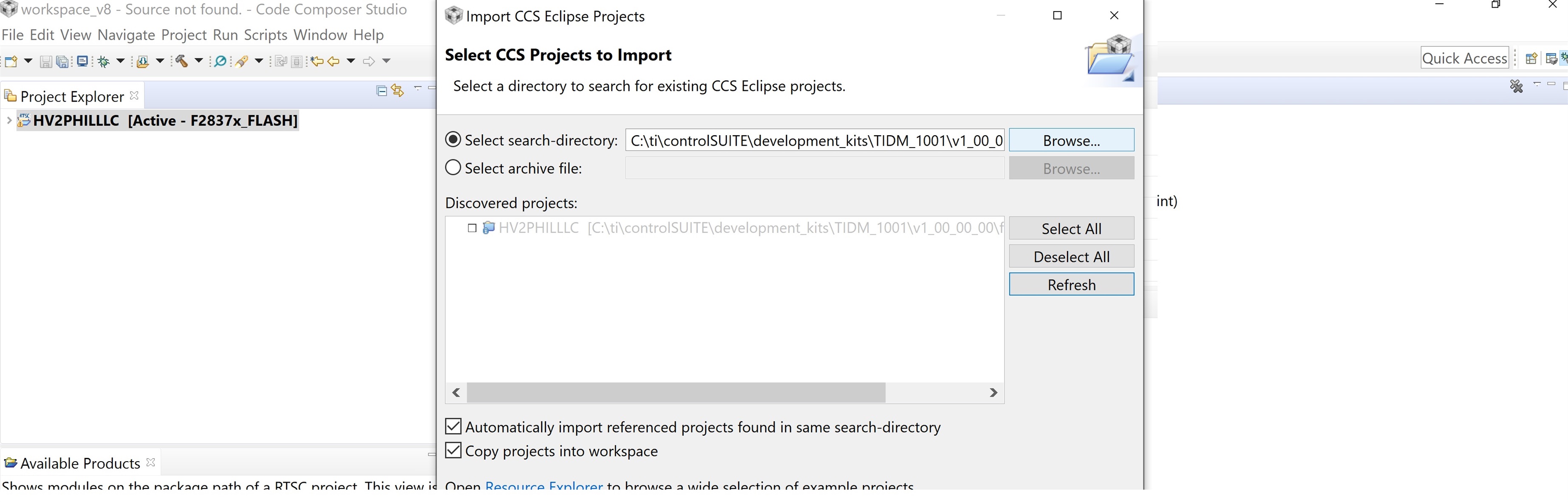Toggle Copy projects into workspace checkbox
This screenshot has height=502, width=1568.
[x=453, y=450]
